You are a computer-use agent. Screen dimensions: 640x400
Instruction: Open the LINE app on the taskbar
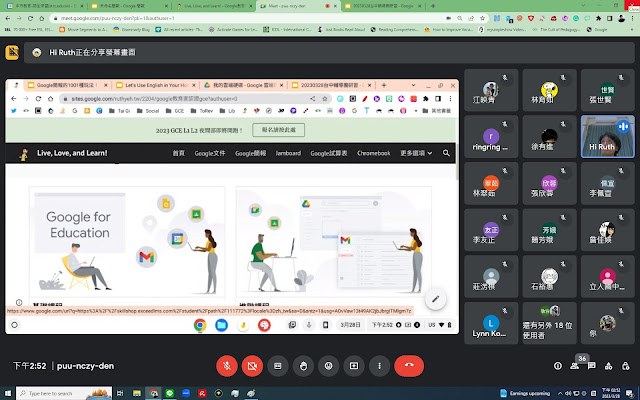click(170, 393)
